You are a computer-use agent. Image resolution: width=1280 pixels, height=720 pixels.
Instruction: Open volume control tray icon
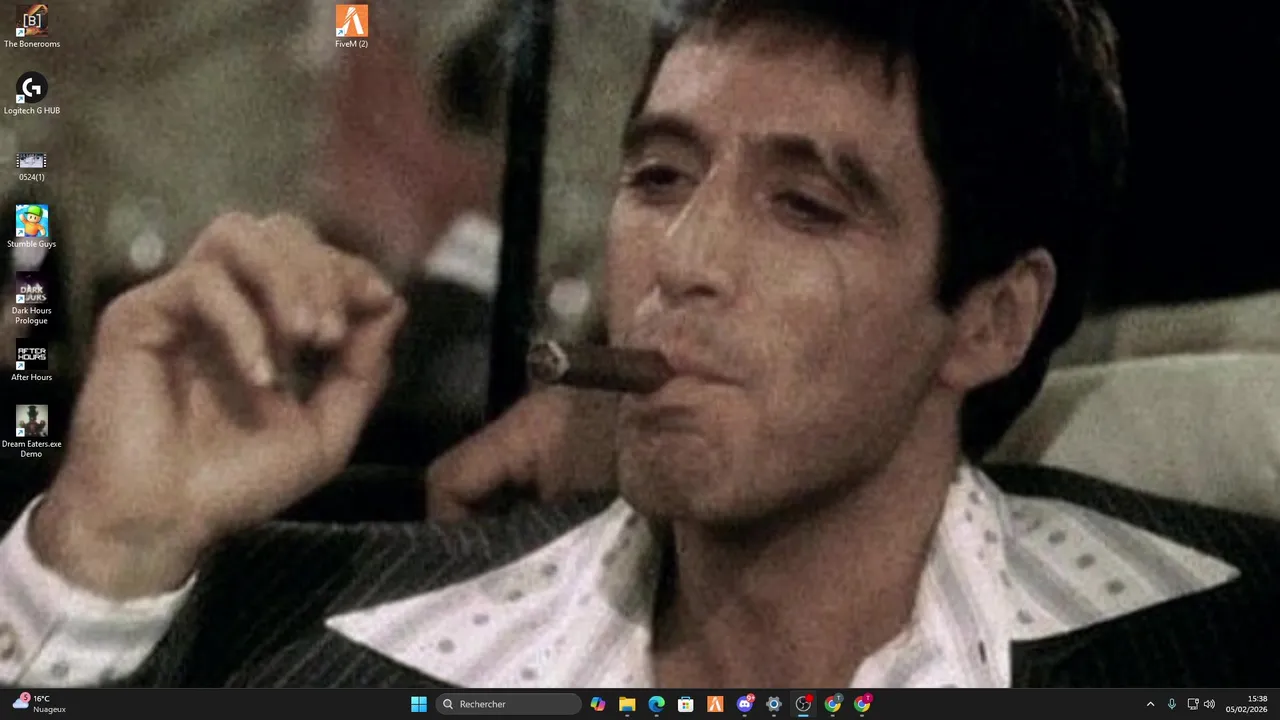pyautogui.click(x=1210, y=704)
